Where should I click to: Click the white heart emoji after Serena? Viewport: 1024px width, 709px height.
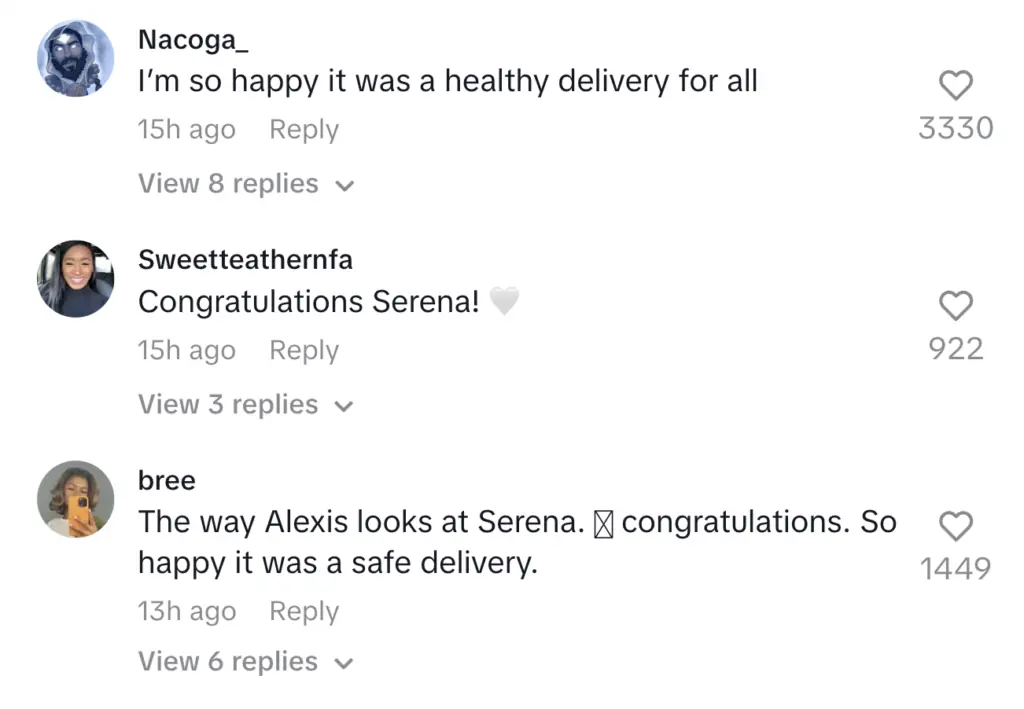[x=505, y=302]
